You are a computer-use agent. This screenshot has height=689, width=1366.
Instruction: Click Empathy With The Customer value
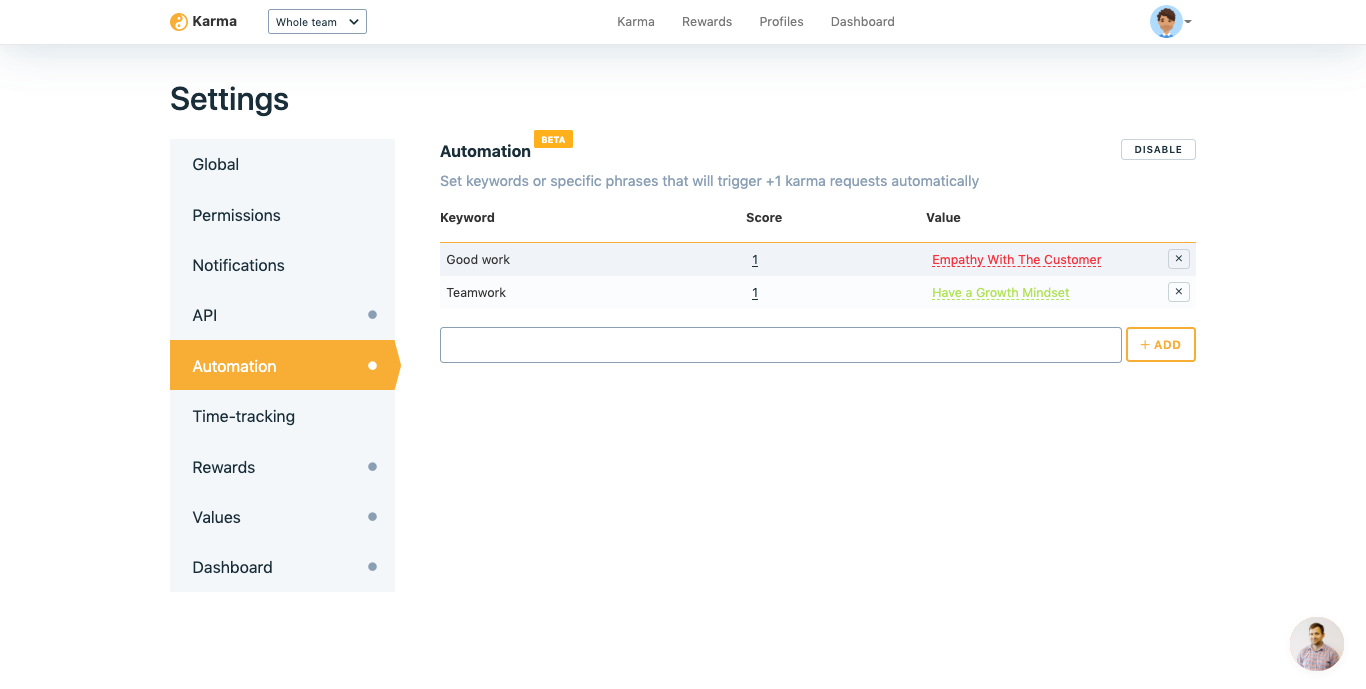click(1017, 260)
